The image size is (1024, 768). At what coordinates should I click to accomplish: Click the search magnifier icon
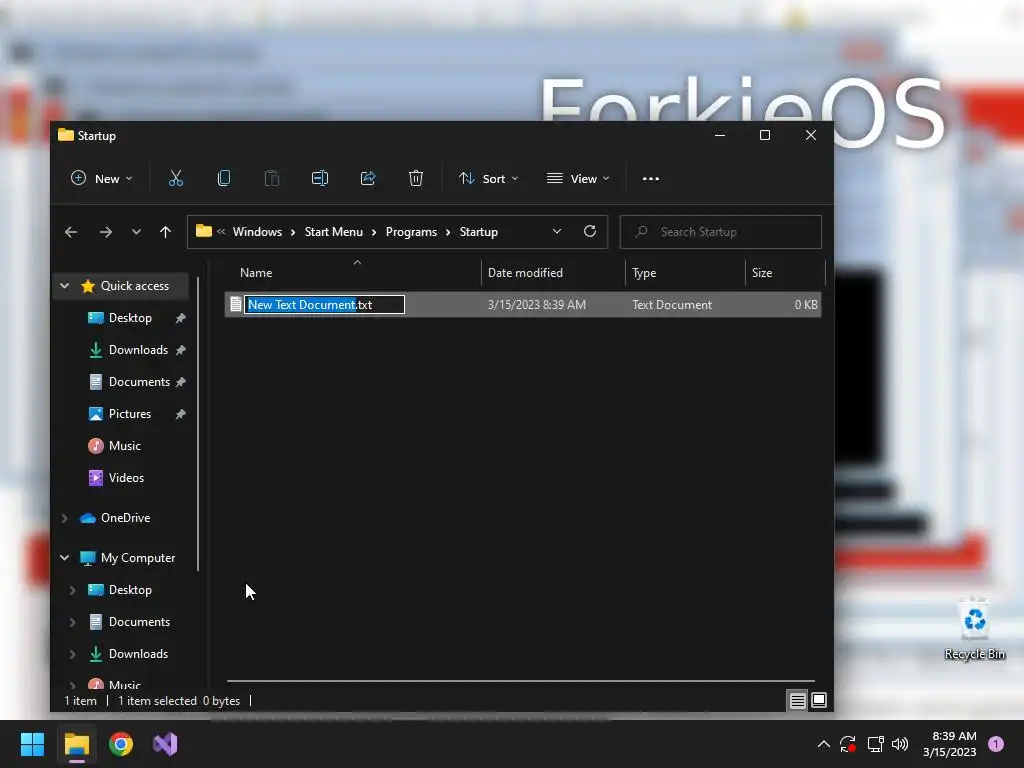point(641,231)
